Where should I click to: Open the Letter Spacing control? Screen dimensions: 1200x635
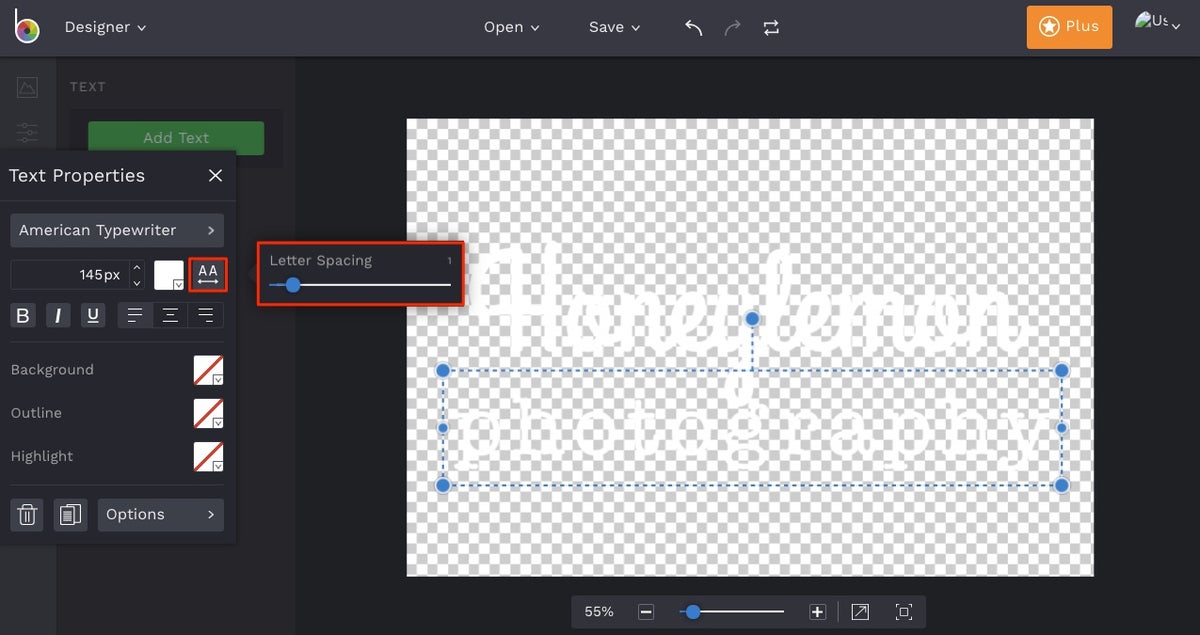pyautogui.click(x=208, y=272)
